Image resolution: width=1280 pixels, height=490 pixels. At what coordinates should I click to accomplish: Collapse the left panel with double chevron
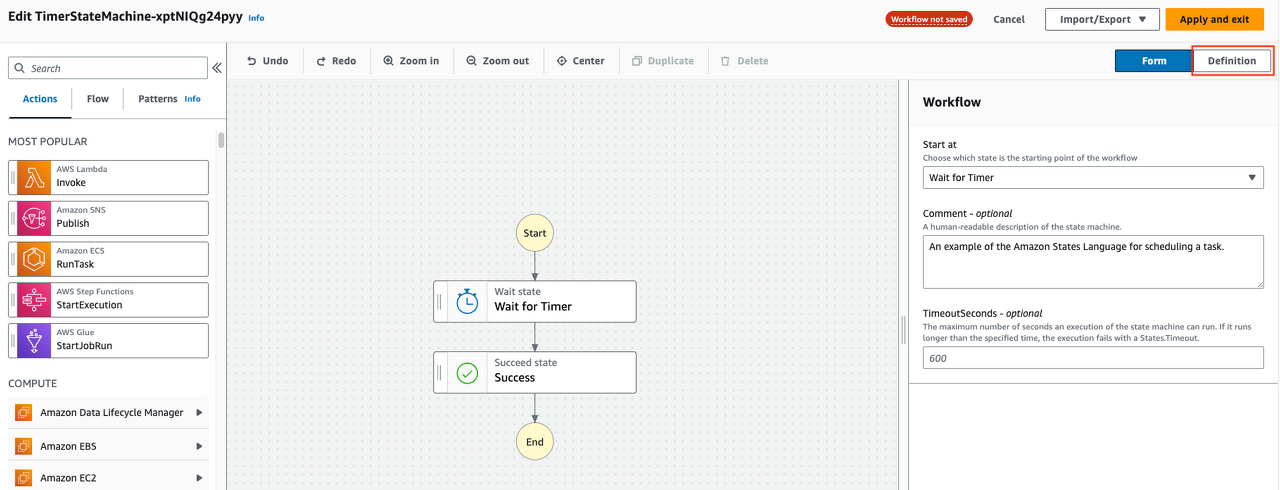[217, 68]
